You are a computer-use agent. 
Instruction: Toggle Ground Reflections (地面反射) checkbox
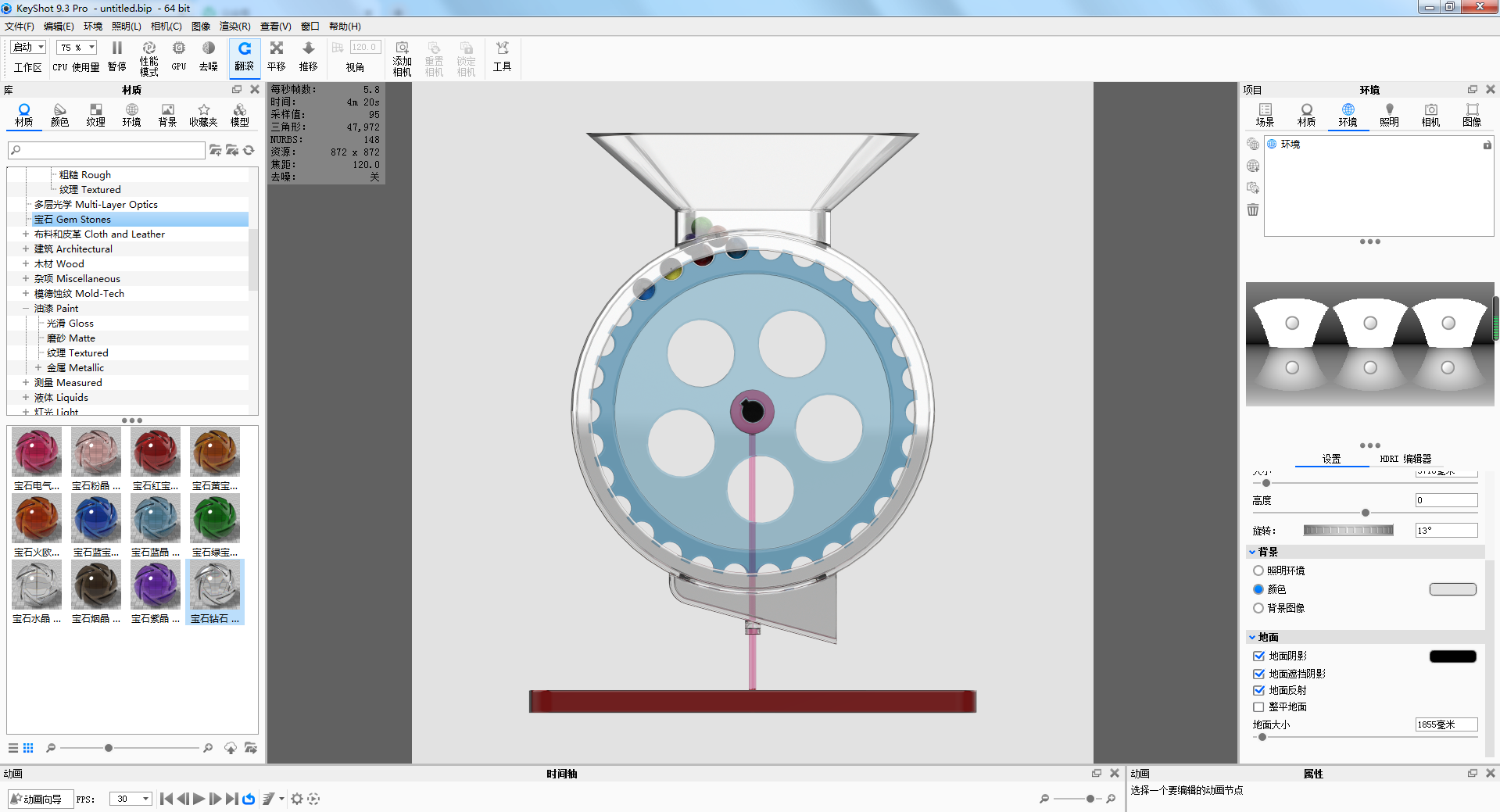tap(1258, 690)
